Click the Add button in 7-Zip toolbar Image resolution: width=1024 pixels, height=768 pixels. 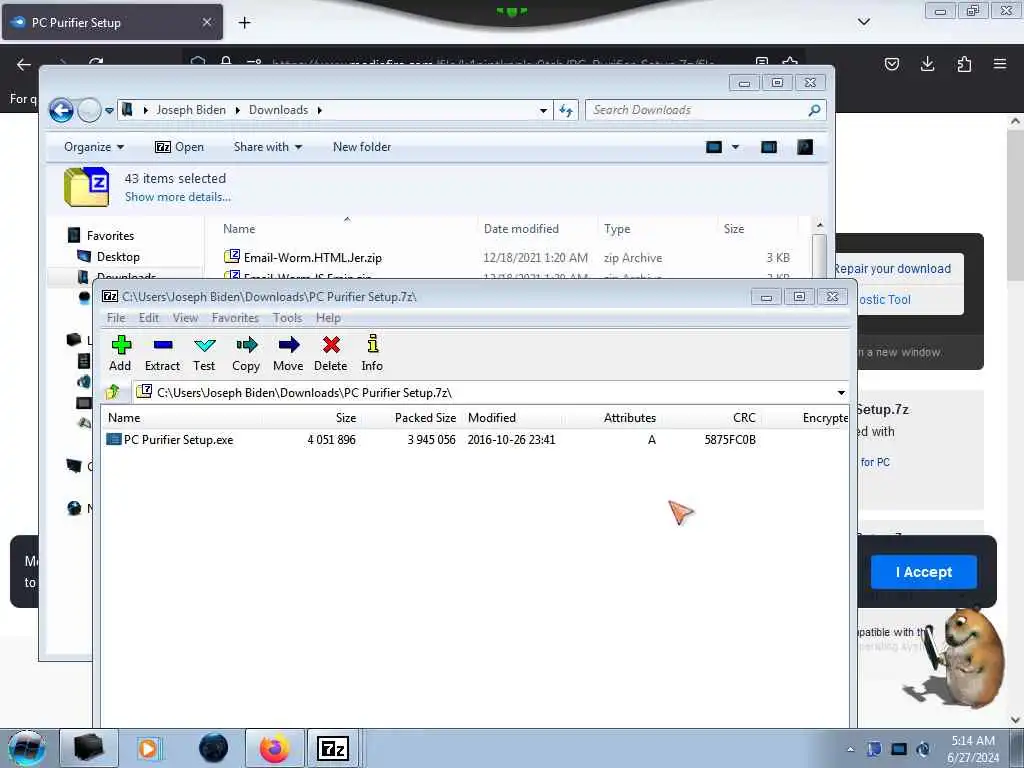121,353
